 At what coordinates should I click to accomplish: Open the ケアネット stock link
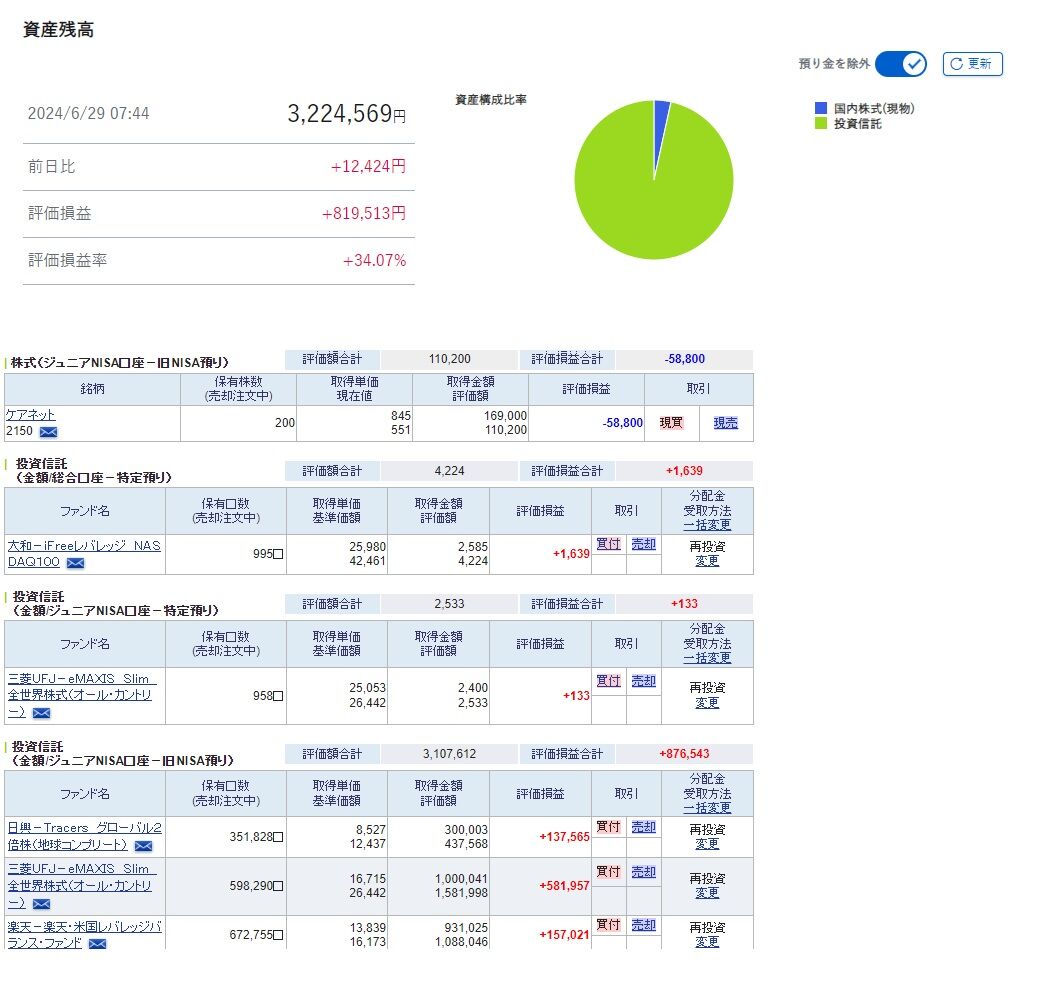point(30,415)
